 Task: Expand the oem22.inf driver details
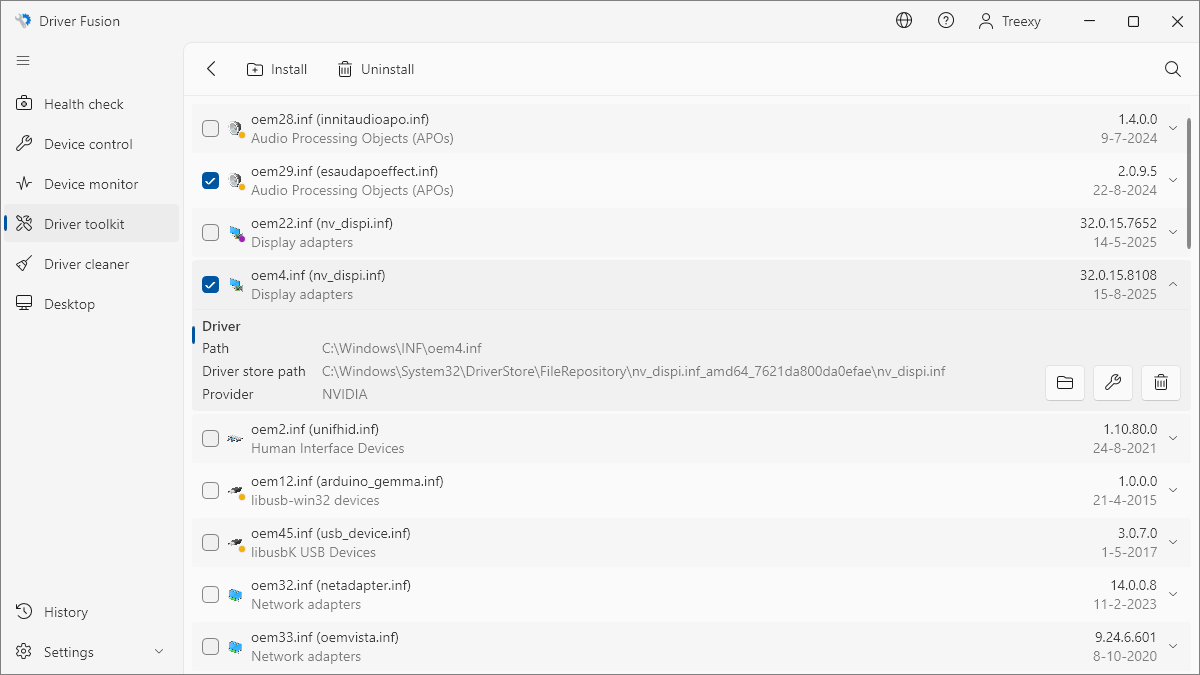point(1173,232)
